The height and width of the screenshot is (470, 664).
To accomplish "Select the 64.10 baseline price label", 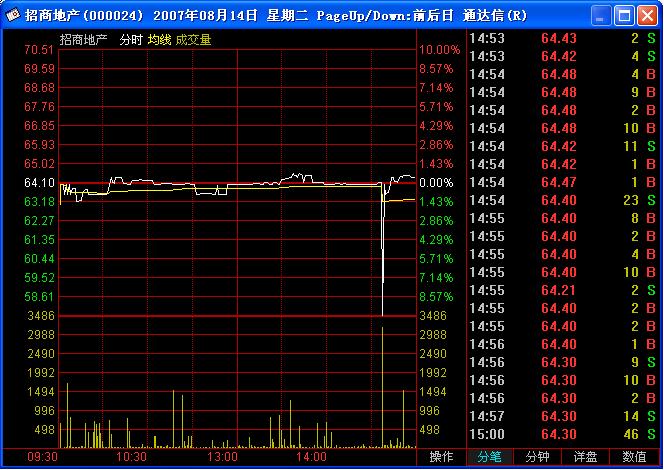I will pyautogui.click(x=39, y=183).
